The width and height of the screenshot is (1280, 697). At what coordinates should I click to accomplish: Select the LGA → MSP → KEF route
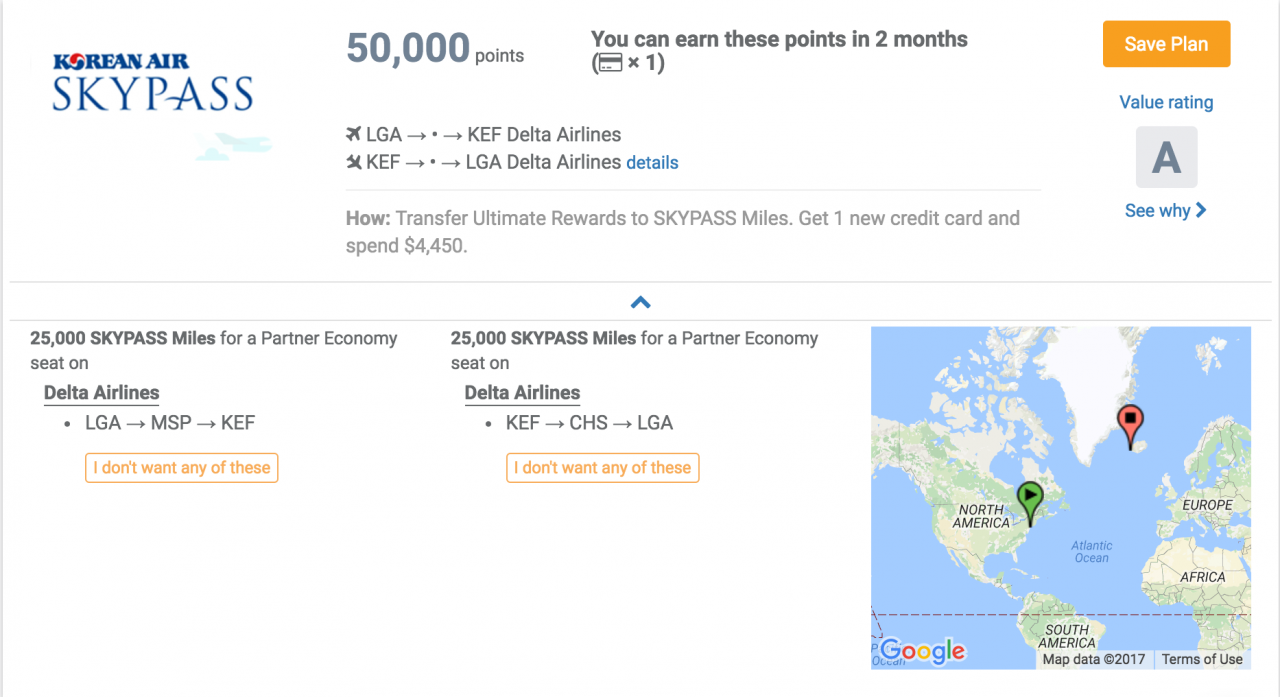coord(170,423)
